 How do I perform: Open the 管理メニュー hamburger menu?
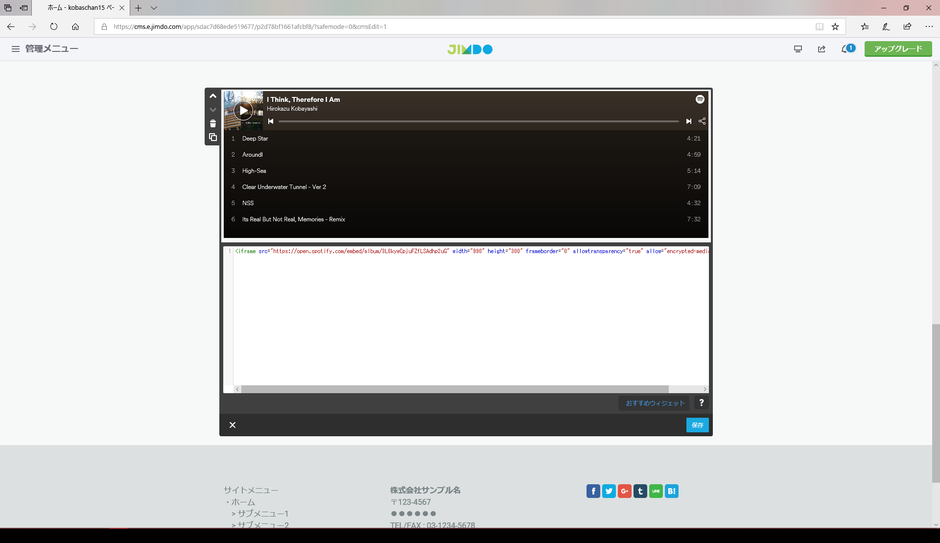pyautogui.click(x=16, y=49)
